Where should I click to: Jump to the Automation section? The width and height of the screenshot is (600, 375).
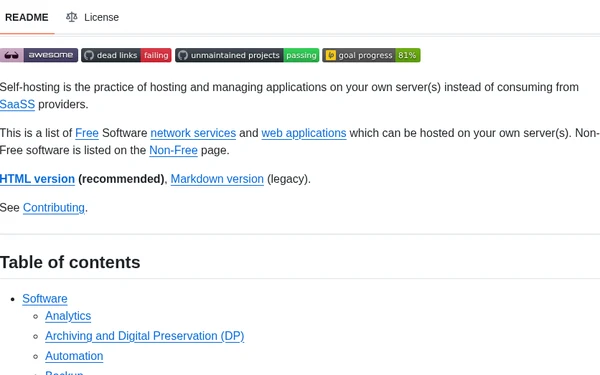(74, 356)
